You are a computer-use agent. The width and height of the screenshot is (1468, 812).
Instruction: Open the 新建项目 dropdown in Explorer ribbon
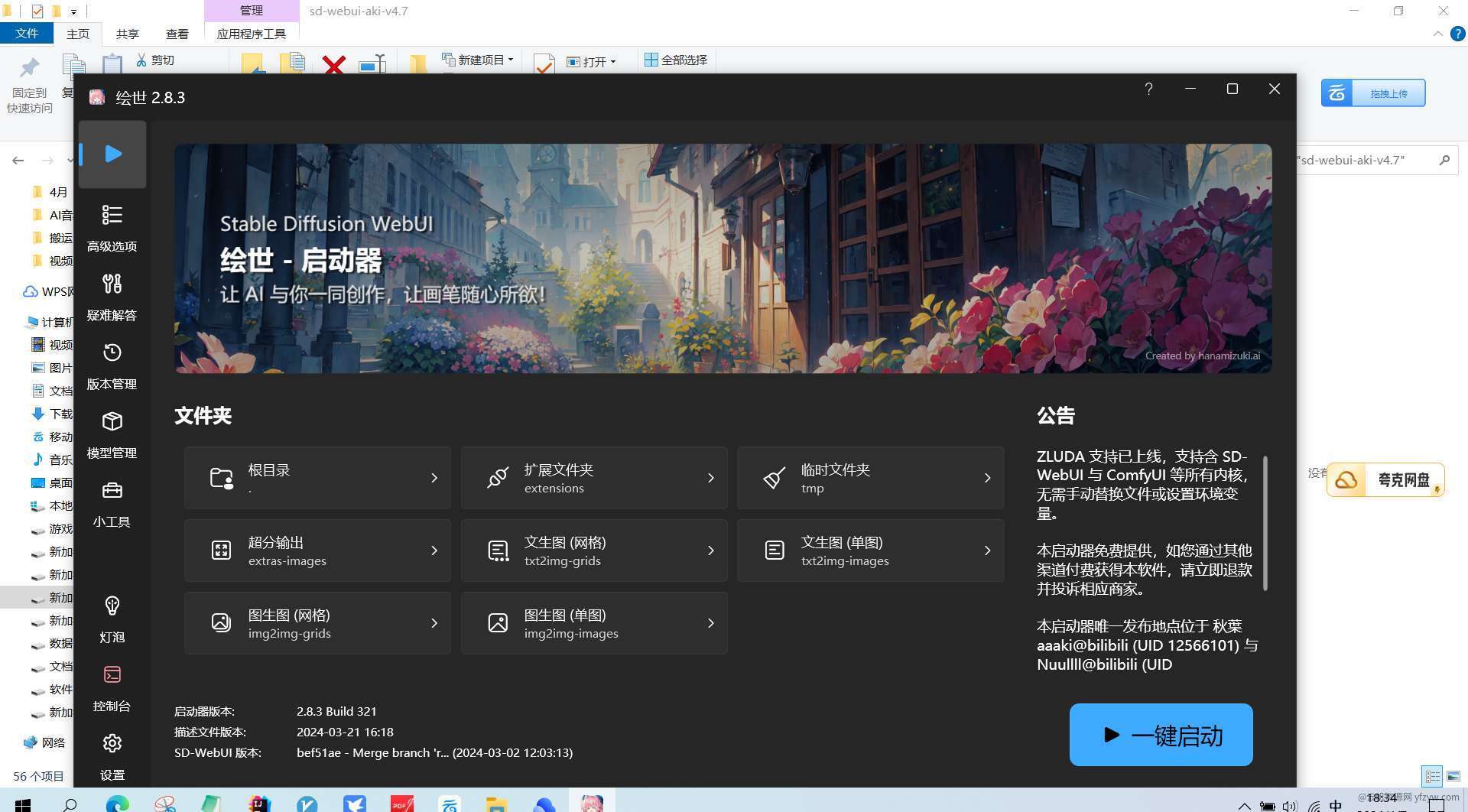click(x=478, y=60)
